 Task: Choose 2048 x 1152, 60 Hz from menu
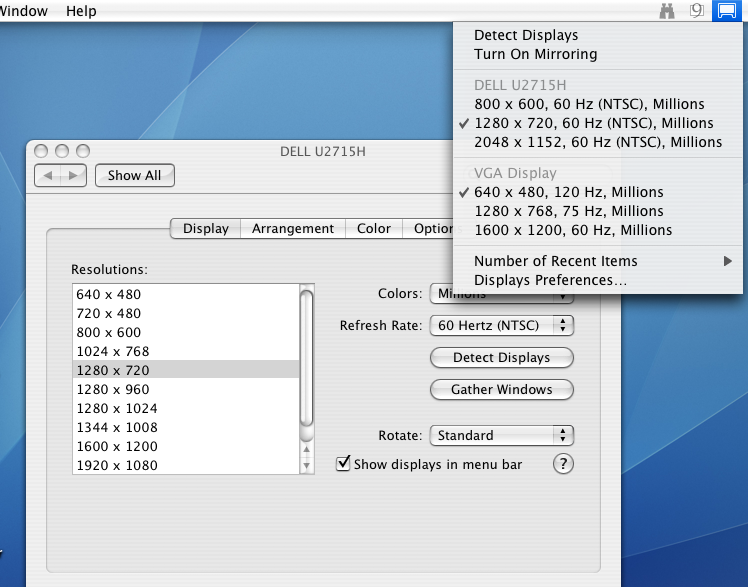pyautogui.click(x=597, y=142)
